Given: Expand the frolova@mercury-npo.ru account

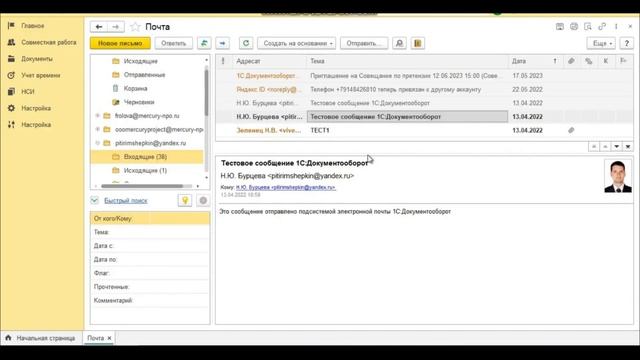Looking at the screenshot, I should [98, 116].
